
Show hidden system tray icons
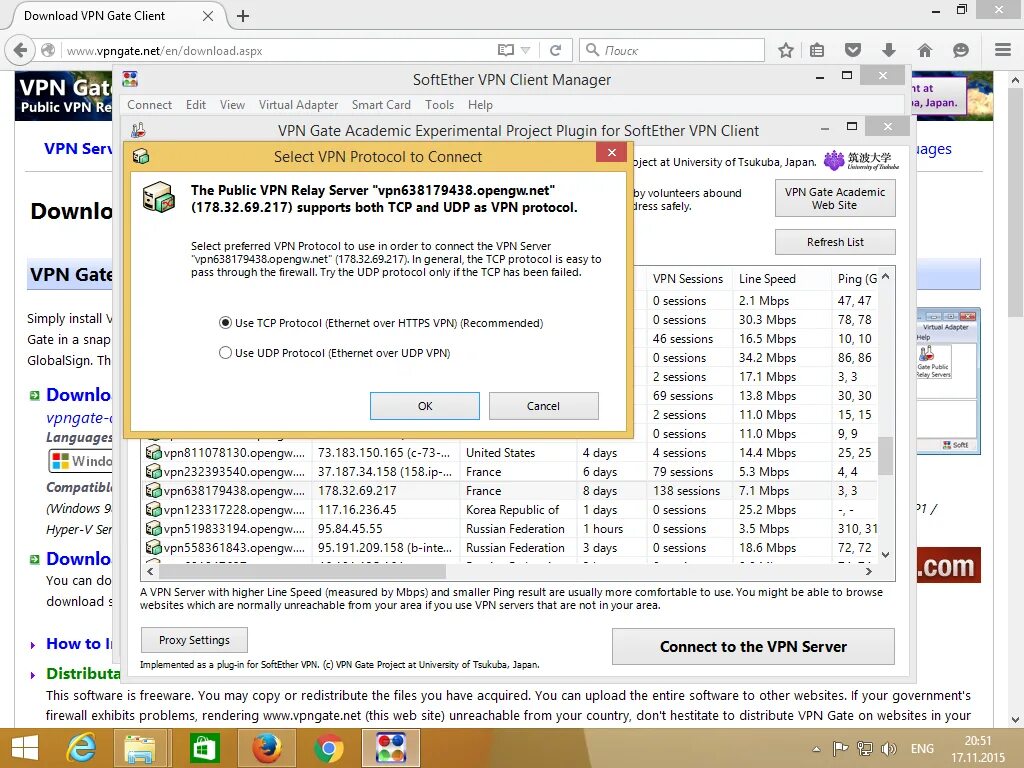[x=816, y=748]
